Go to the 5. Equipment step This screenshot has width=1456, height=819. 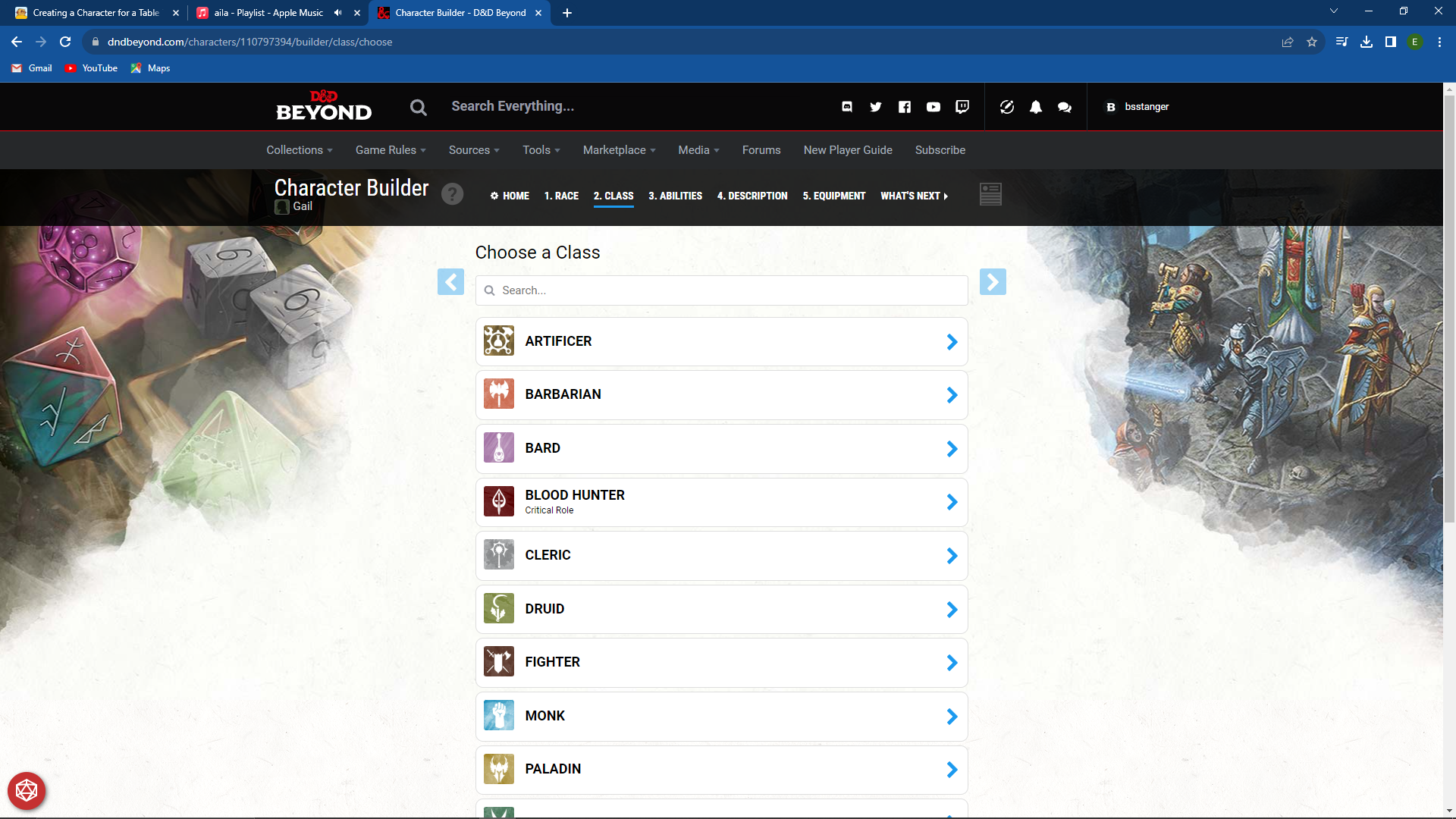834,196
